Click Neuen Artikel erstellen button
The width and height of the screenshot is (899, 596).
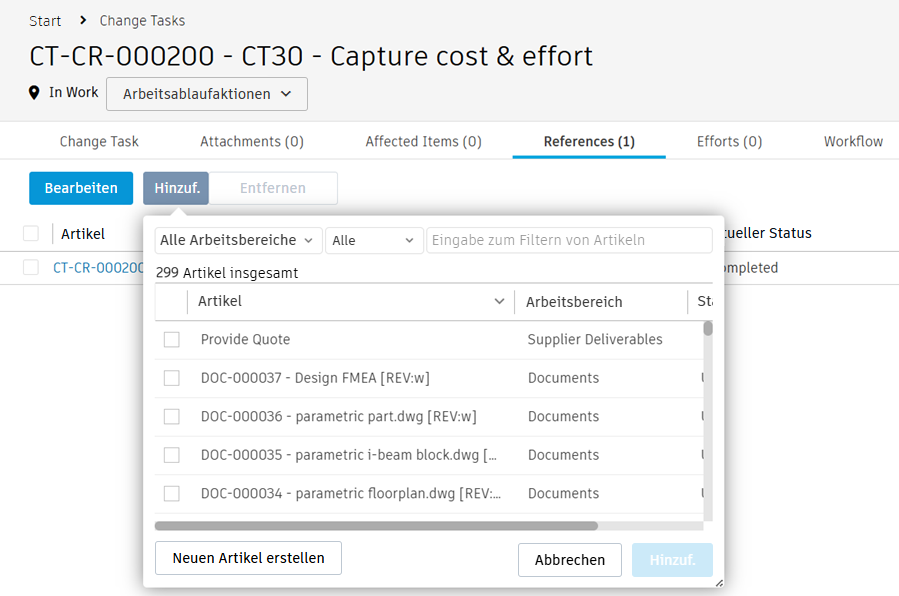pos(248,559)
